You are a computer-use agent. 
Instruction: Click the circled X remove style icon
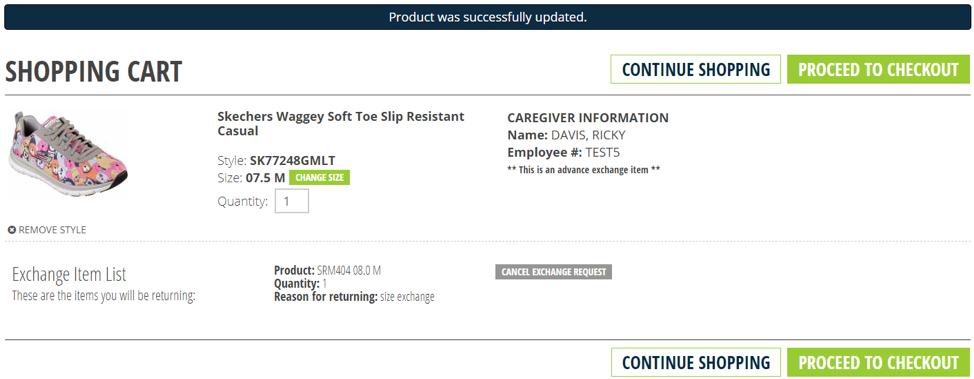click(12, 230)
